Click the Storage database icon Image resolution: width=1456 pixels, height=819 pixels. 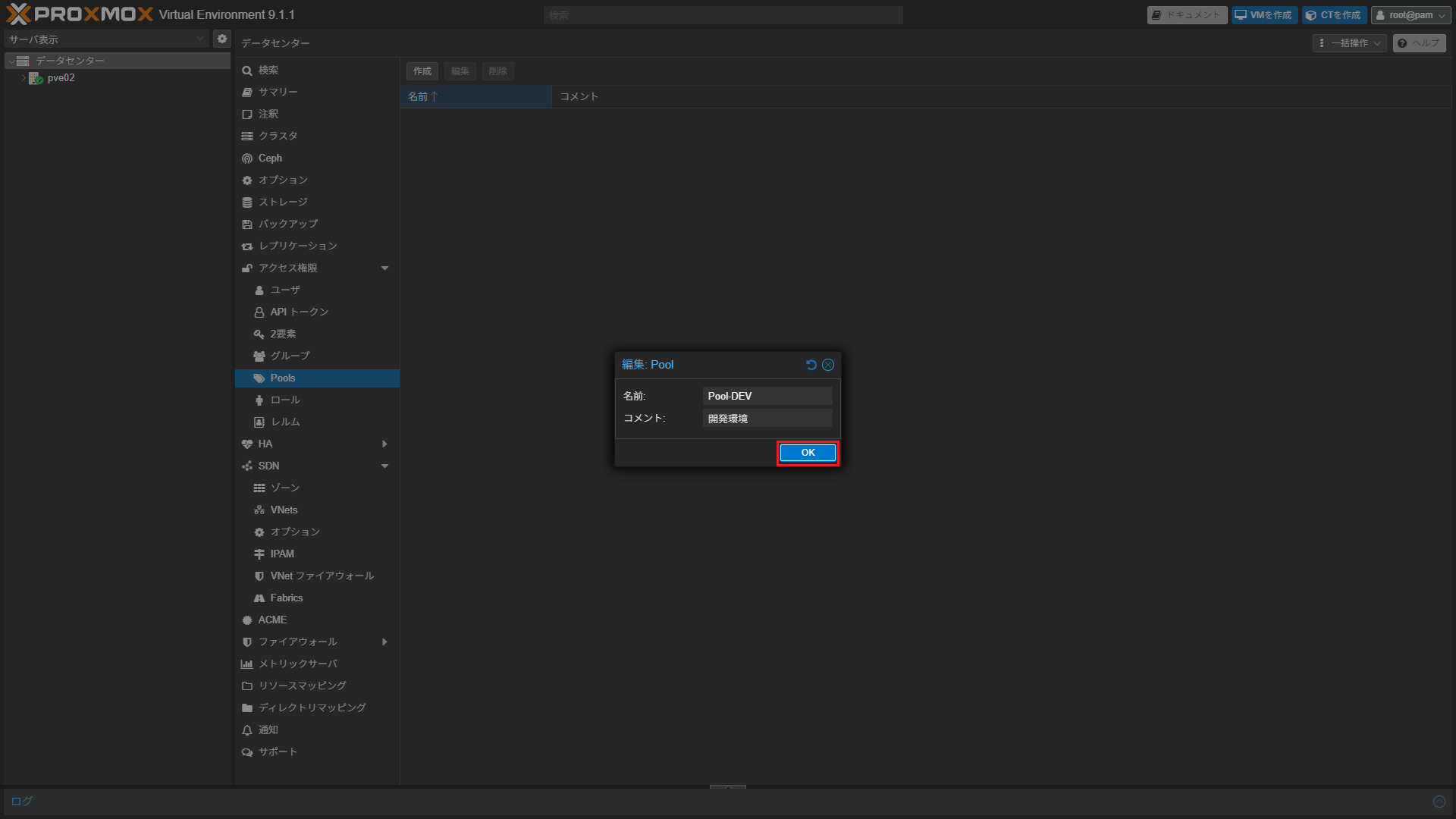coord(247,202)
